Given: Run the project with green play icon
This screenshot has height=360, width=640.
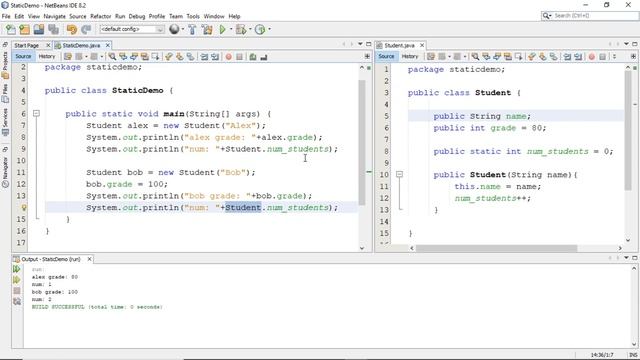Looking at the screenshot, I should 222,29.
